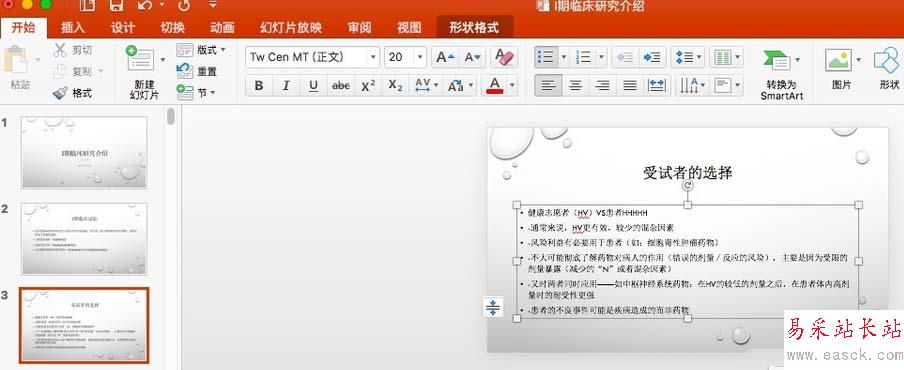Open the Aa change case menu

[x=461, y=86]
